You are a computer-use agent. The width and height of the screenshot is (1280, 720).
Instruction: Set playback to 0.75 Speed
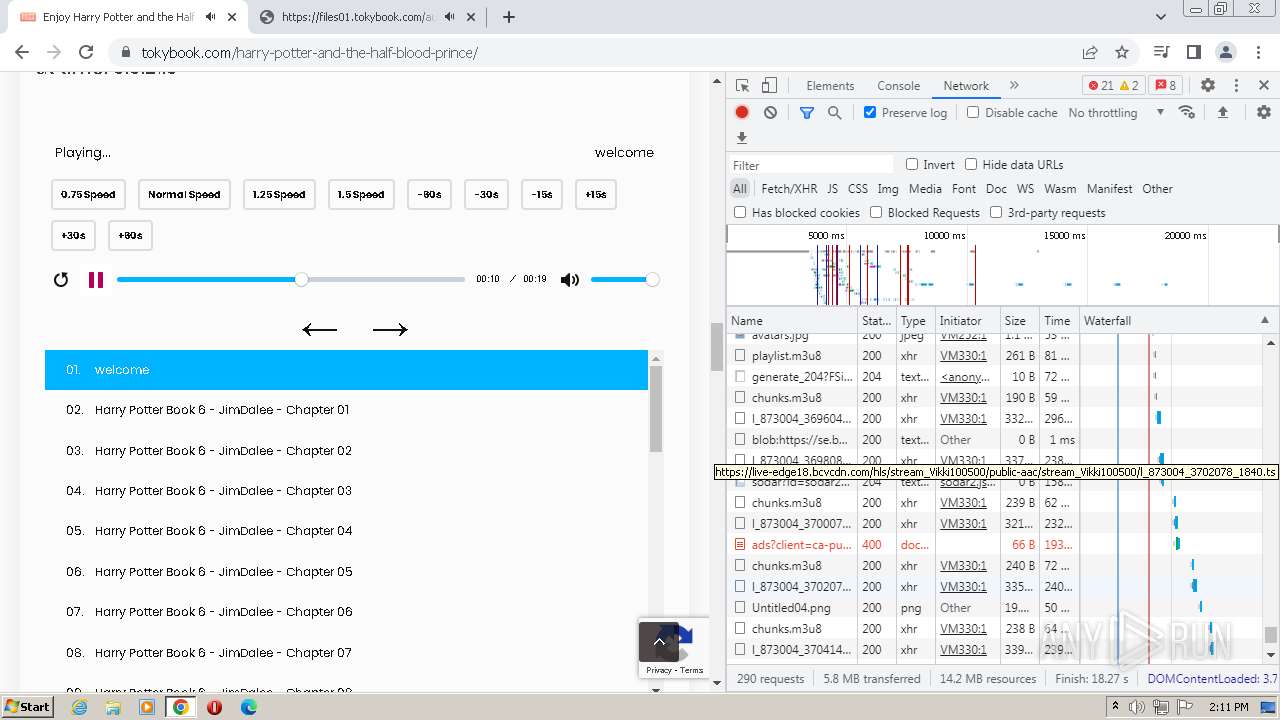click(x=88, y=195)
